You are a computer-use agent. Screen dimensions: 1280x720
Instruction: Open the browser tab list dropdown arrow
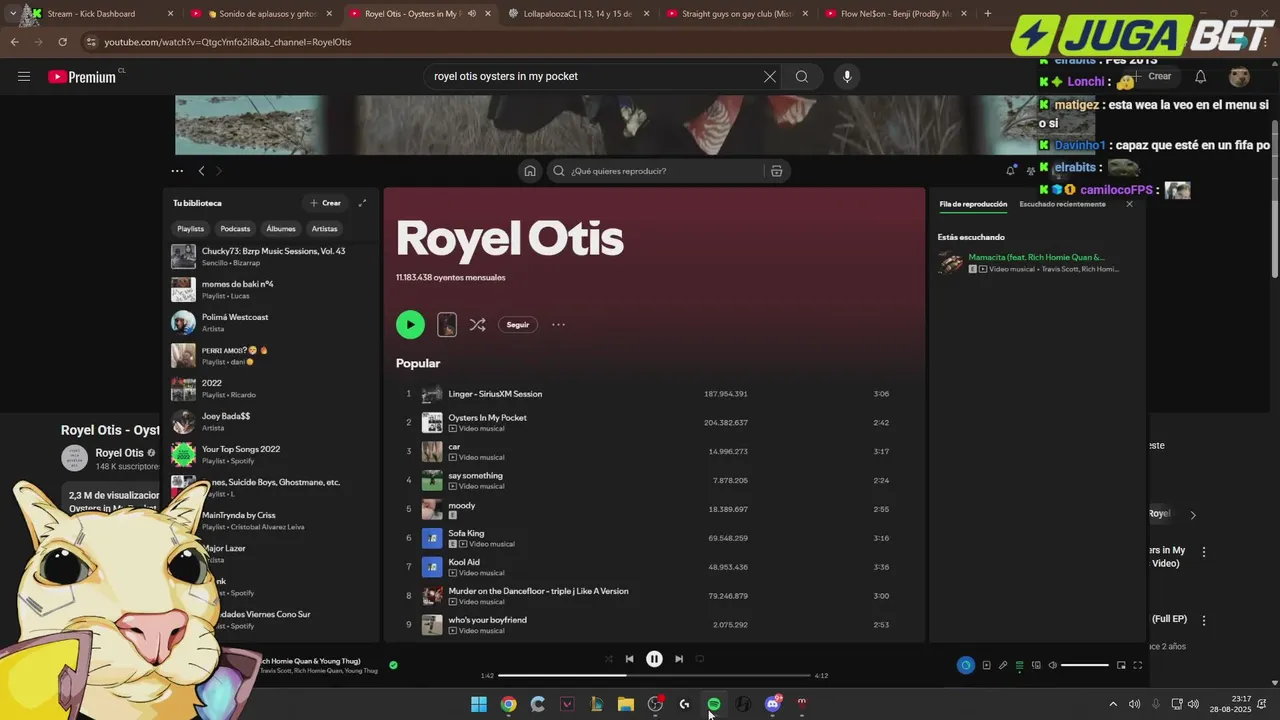12,14
